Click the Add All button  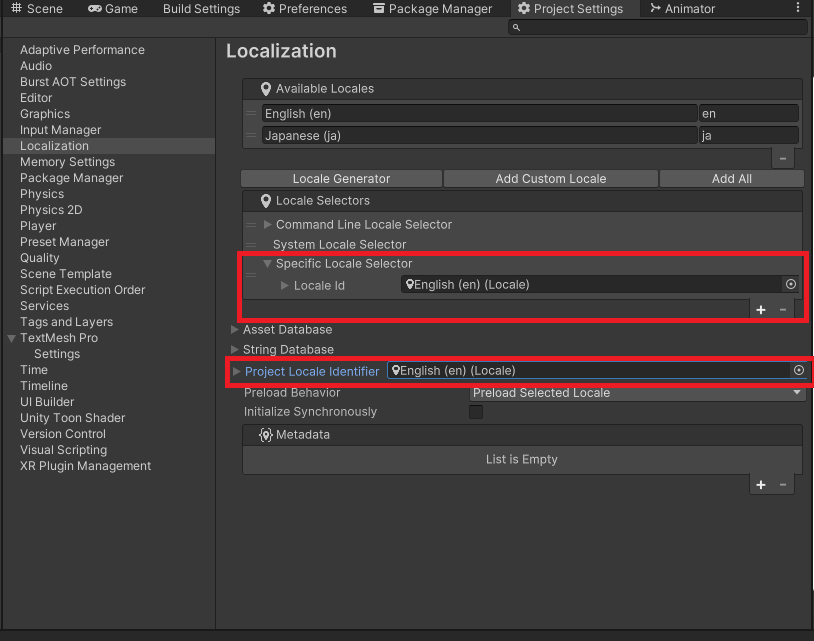(731, 179)
